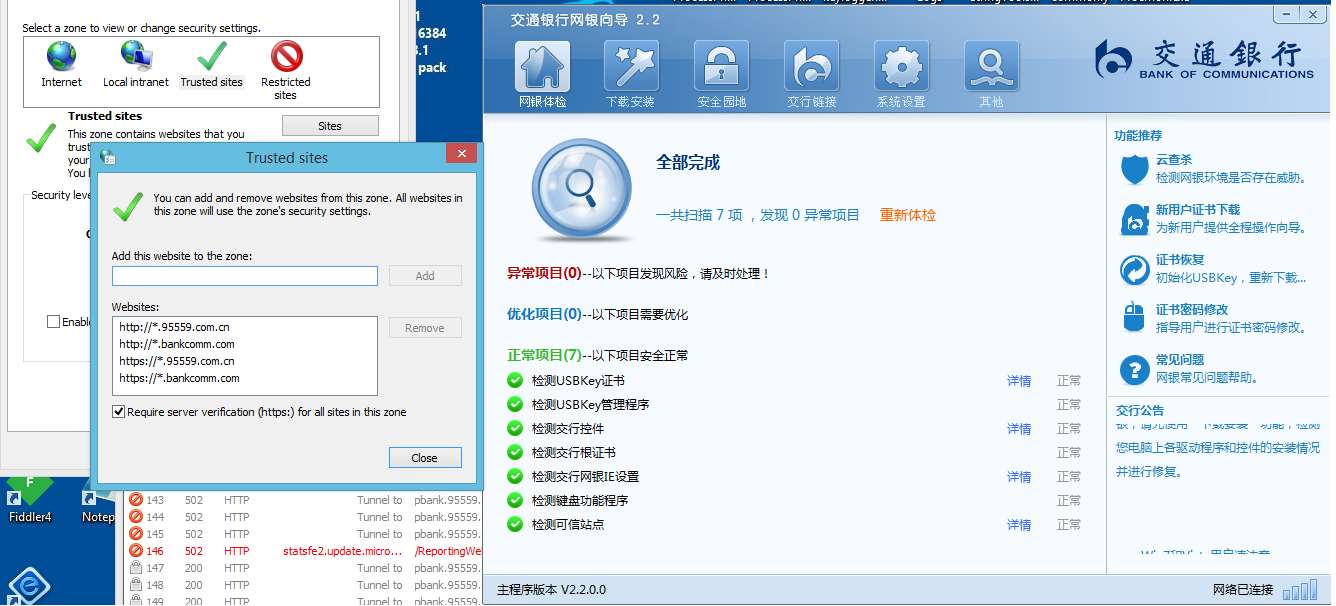Minimize the 交通银行网银向导 window
The width and height of the screenshot is (1336, 606).
pyautogui.click(x=1288, y=14)
